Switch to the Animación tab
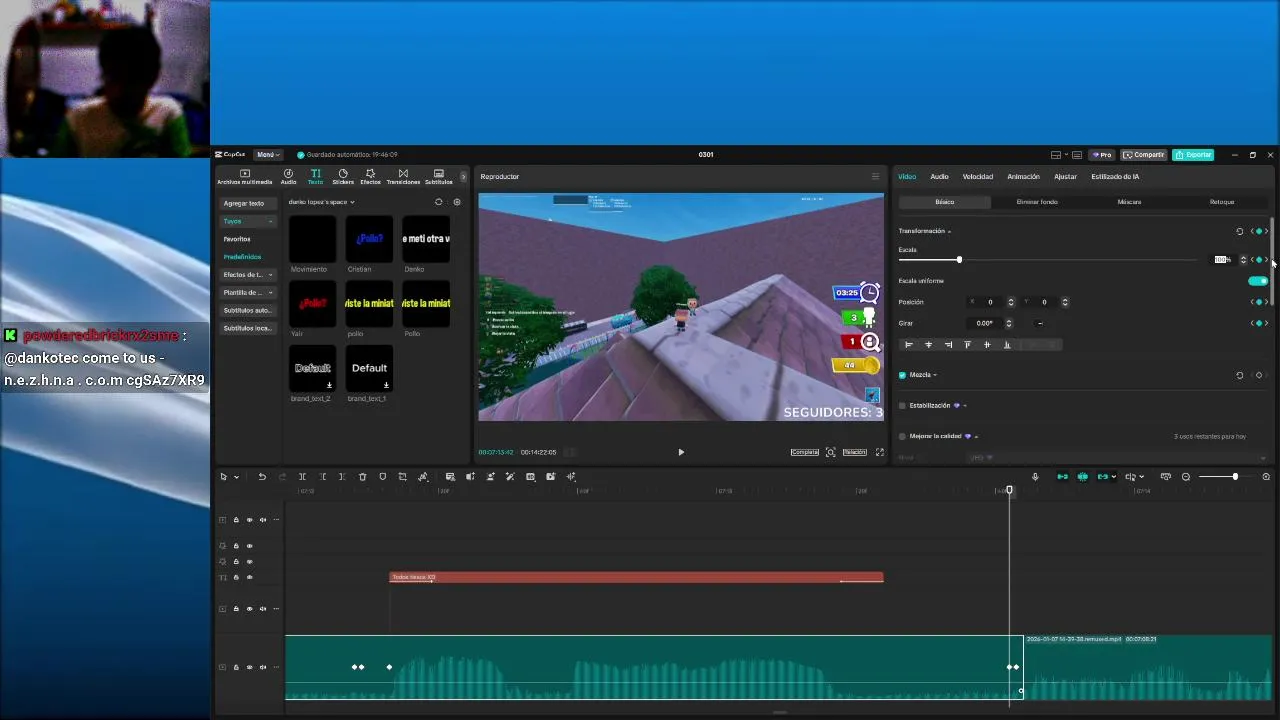Screen dimensions: 1280x720 point(1023,177)
